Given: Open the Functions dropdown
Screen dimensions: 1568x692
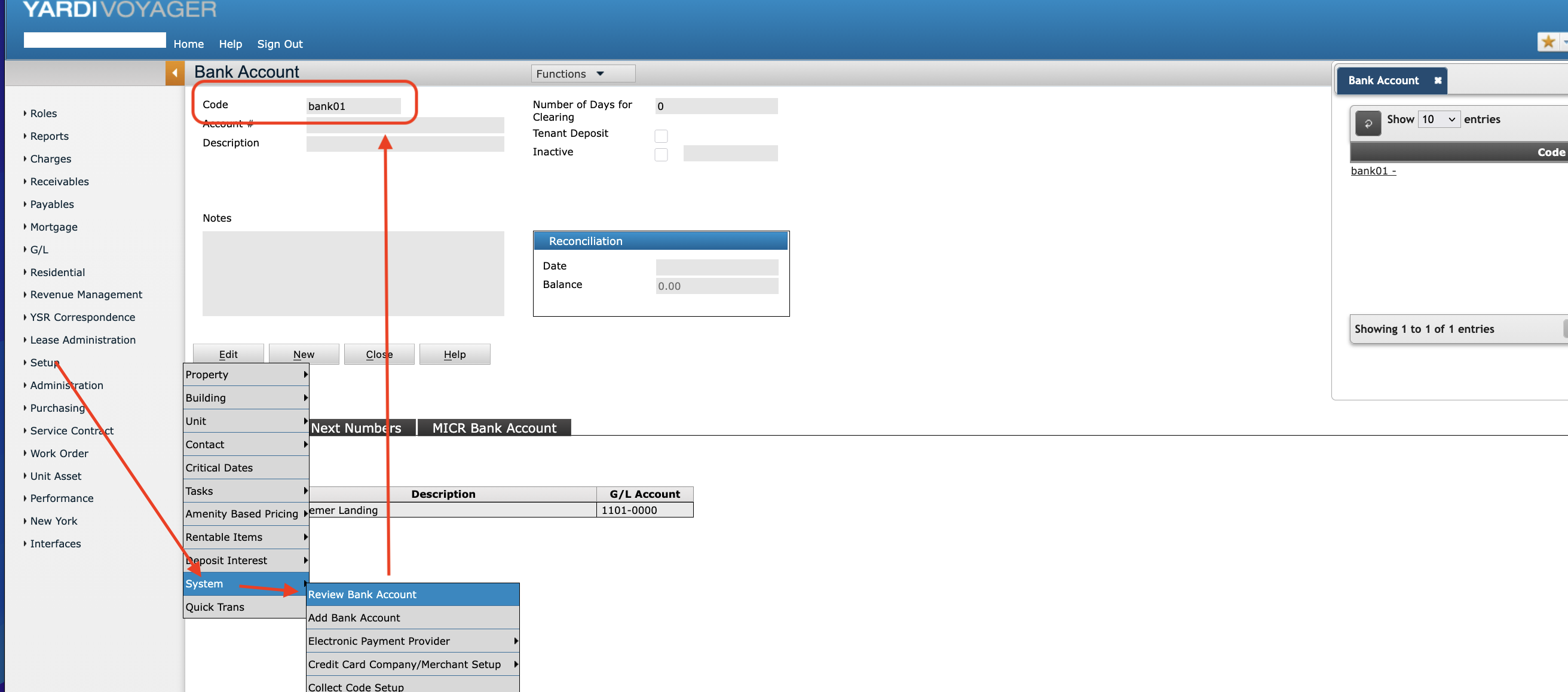Looking at the screenshot, I should 583,74.
